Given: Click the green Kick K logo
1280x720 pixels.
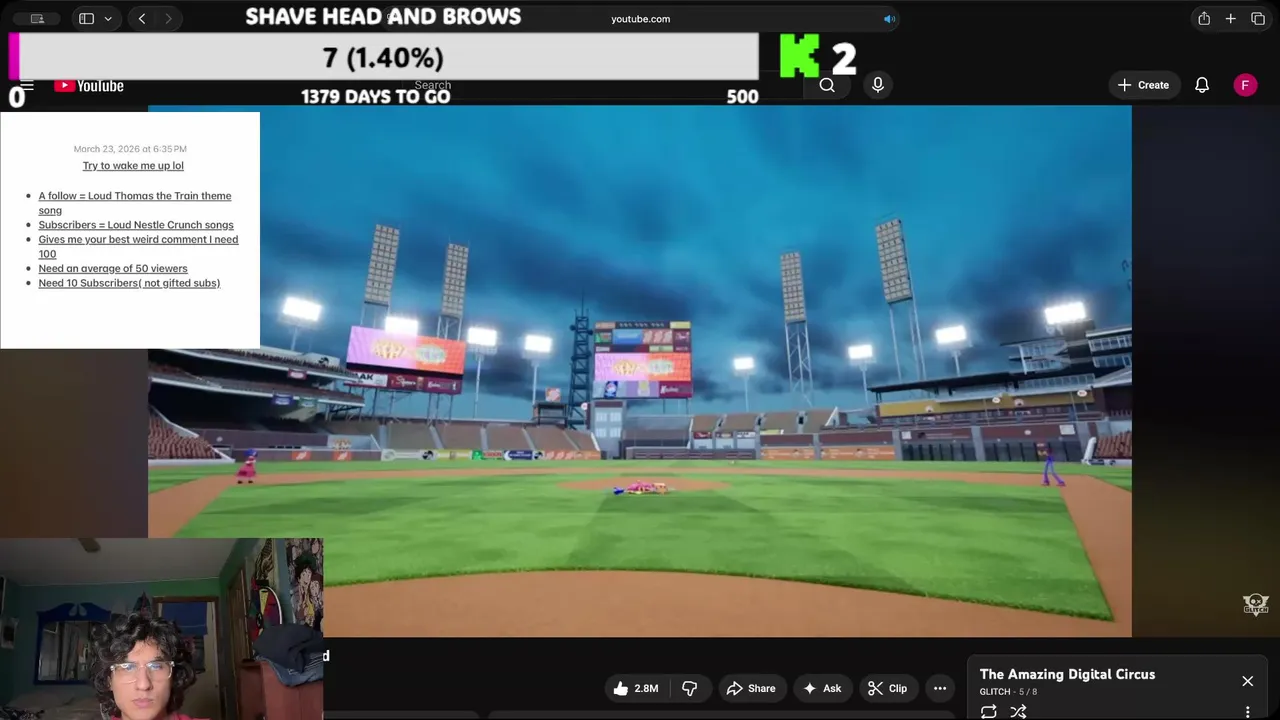Looking at the screenshot, I should [800, 56].
